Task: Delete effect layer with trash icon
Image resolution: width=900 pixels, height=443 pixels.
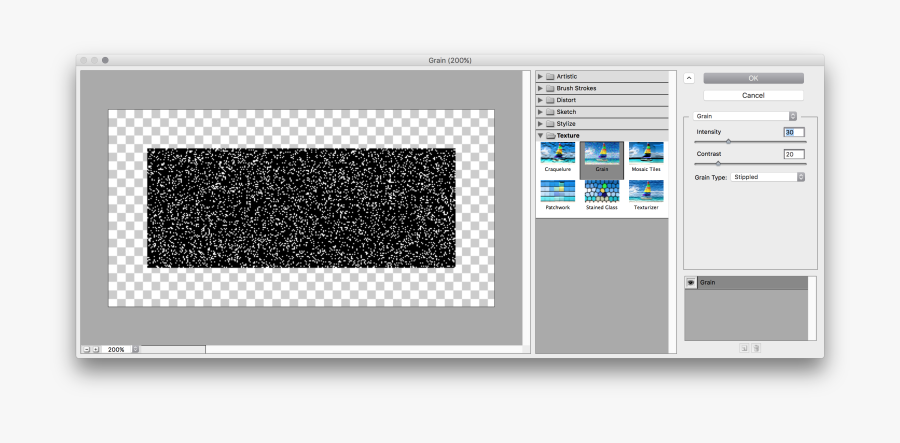Action: coord(756,348)
